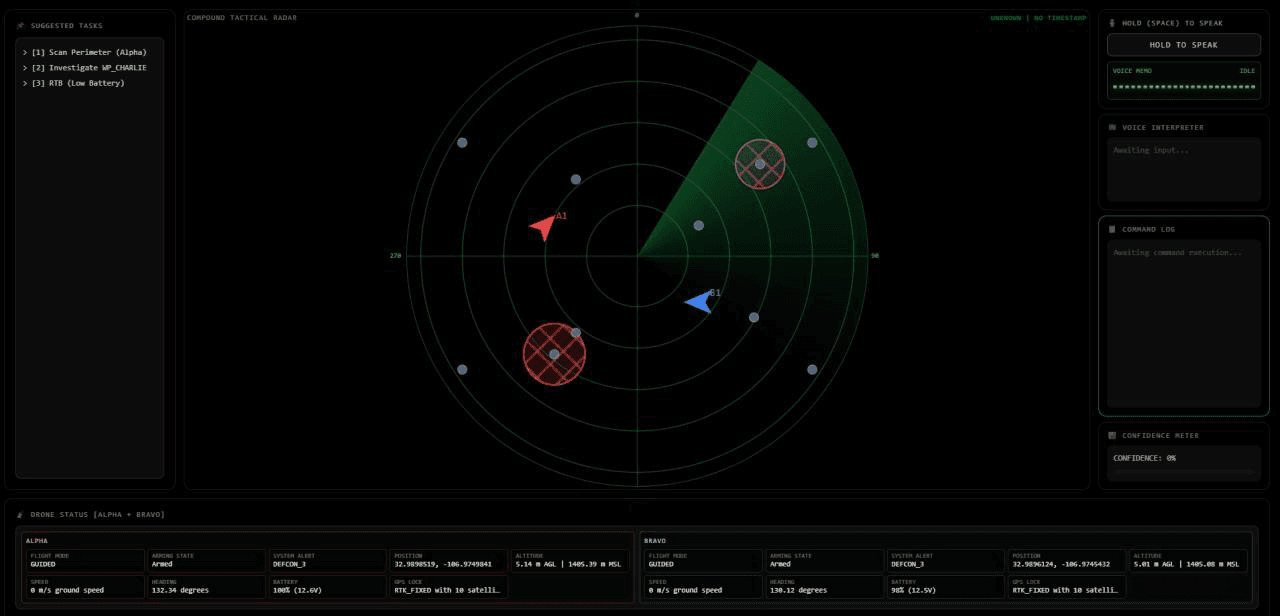Click Alpha's flight mode GUIDED cell

coord(85,560)
